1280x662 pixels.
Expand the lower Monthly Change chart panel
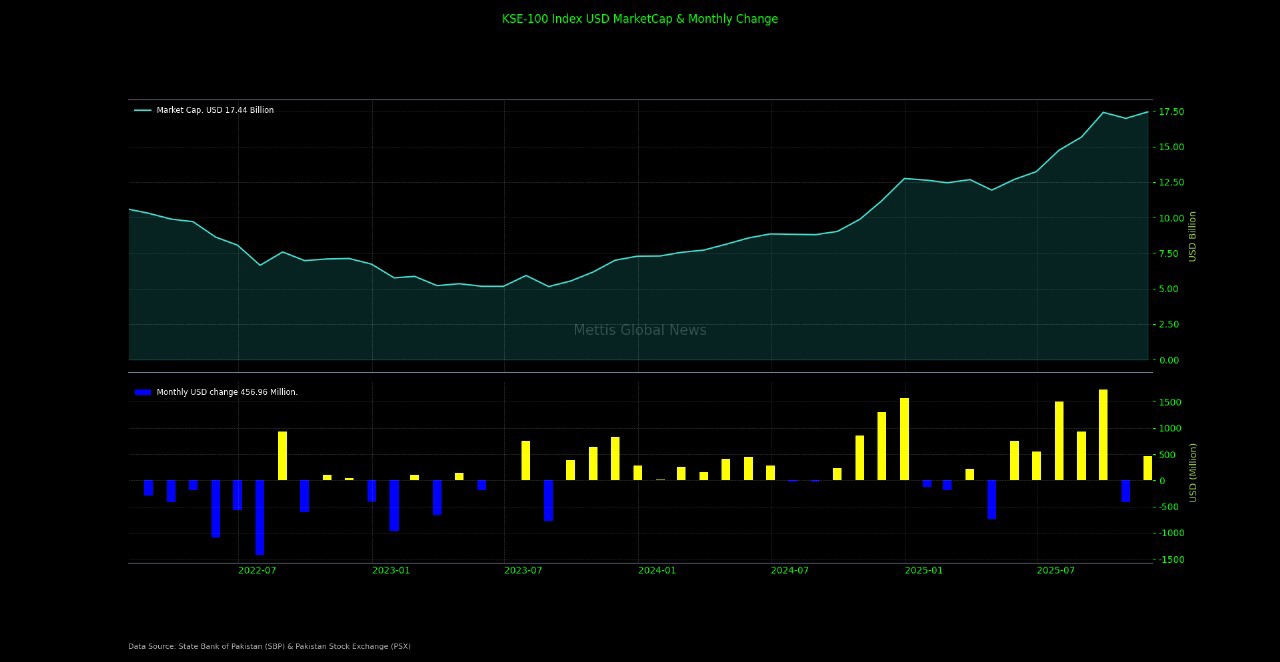(640, 470)
